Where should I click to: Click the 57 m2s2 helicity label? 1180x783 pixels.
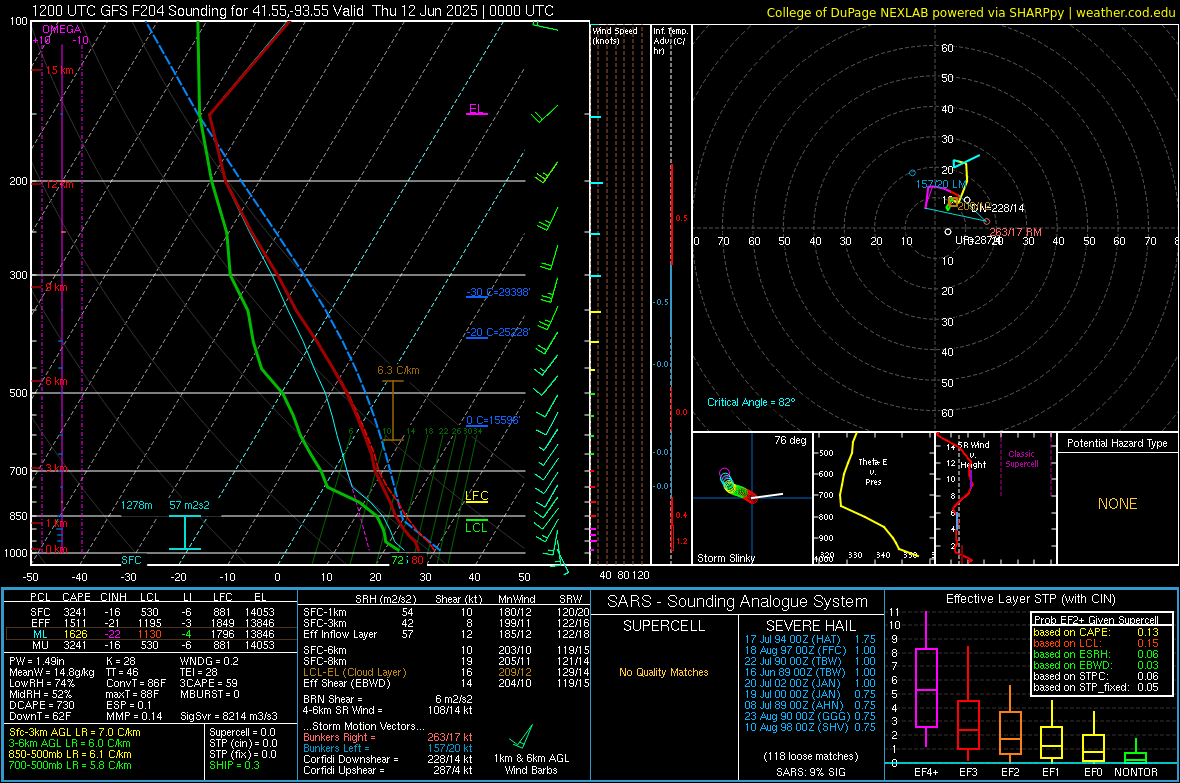(x=189, y=505)
